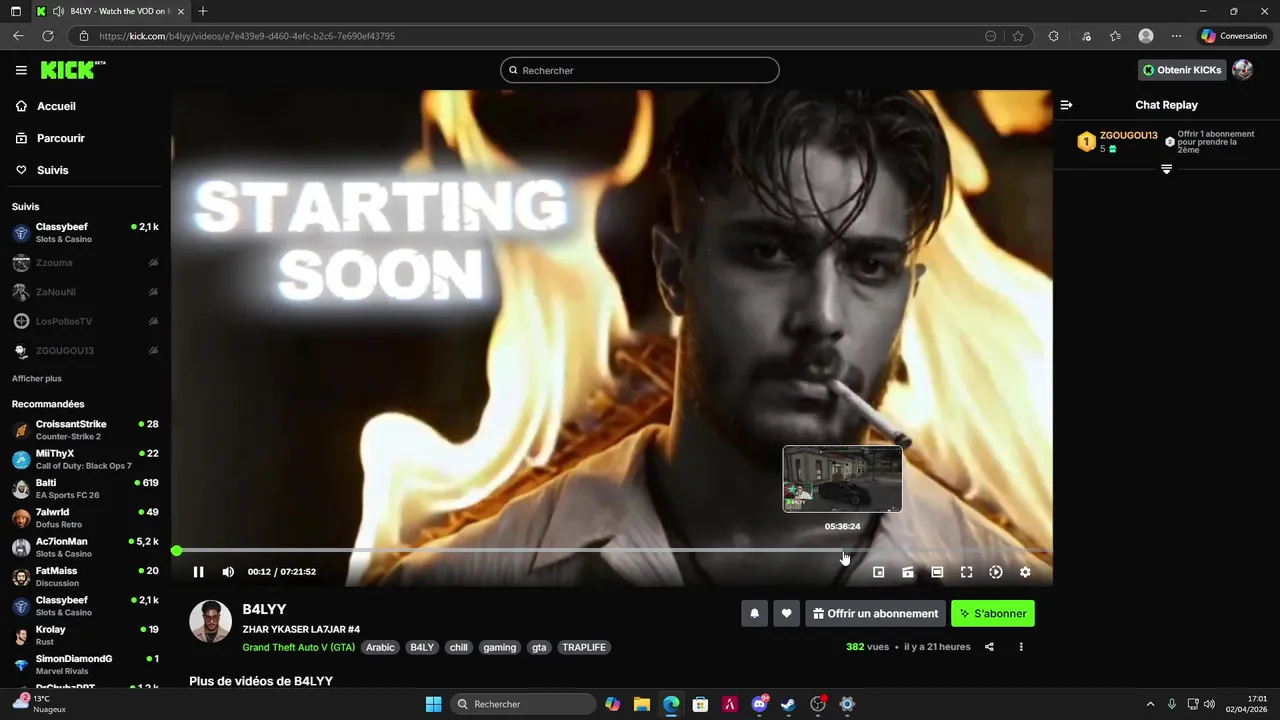The image size is (1280, 720).
Task: Enable picture-in-picture mini player
Action: [x=879, y=572]
